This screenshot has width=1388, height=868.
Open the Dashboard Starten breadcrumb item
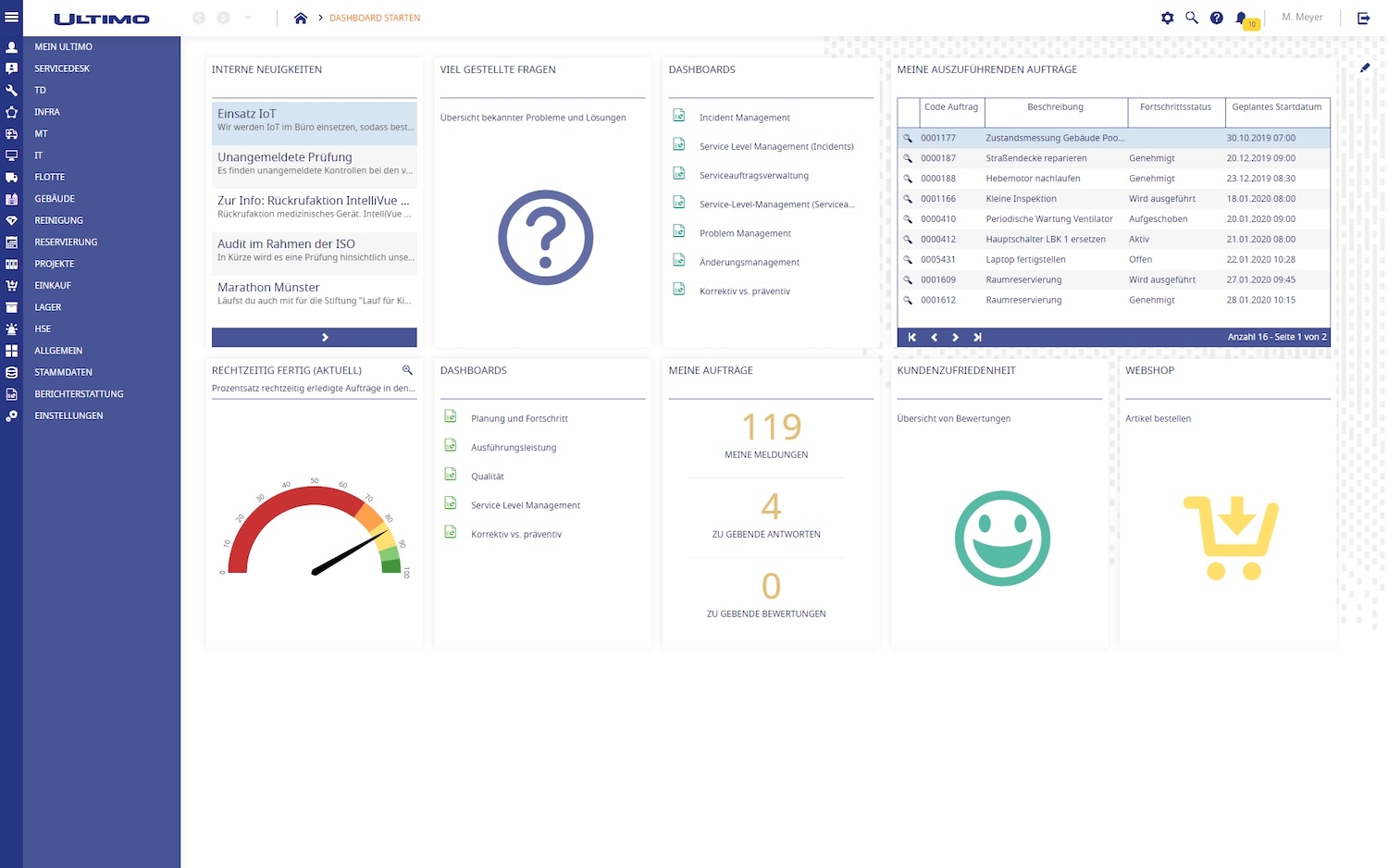point(374,18)
